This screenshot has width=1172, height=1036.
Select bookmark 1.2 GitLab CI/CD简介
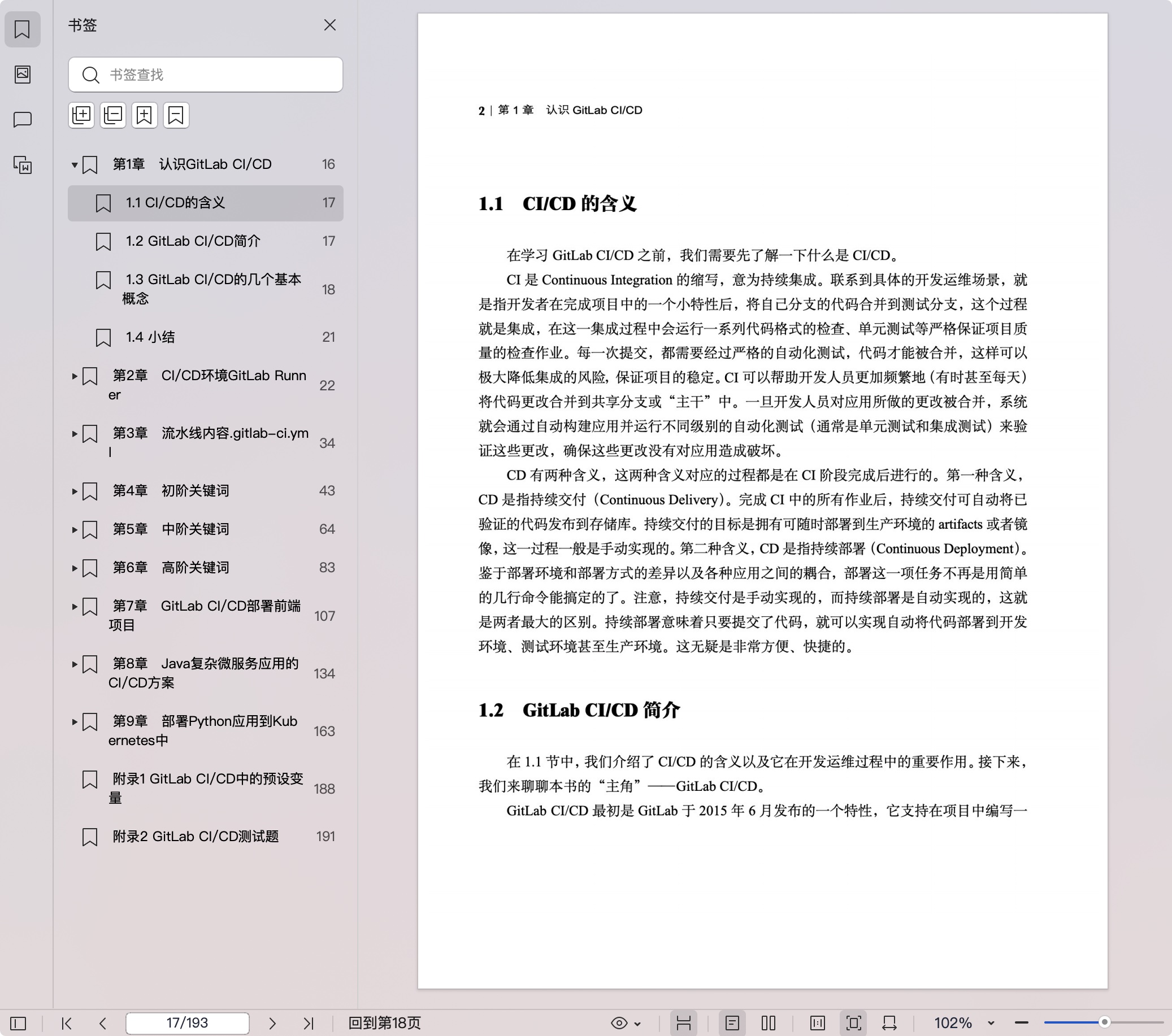click(205, 241)
